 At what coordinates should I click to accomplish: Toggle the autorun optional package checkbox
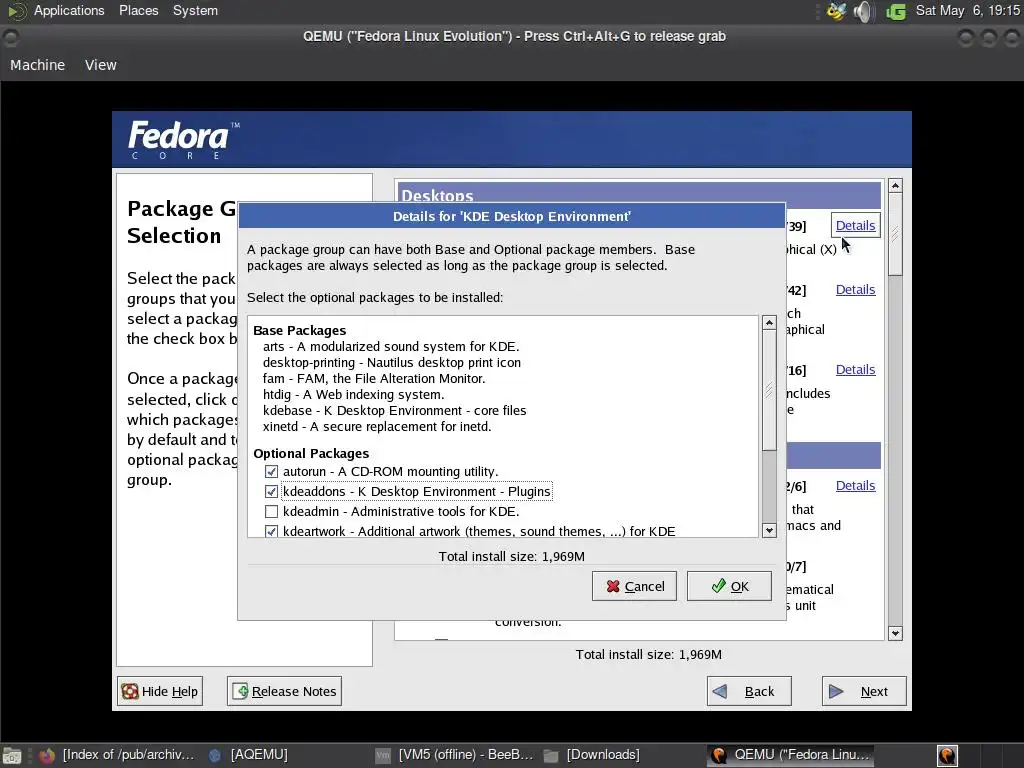271,472
